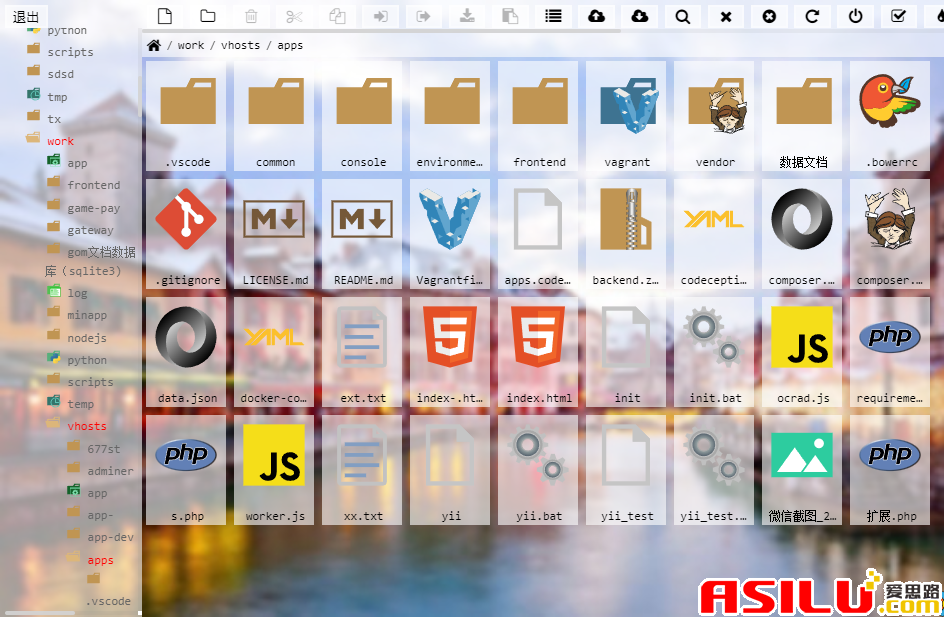Select the README.md file tile
This screenshot has width=944, height=617.
(x=364, y=234)
